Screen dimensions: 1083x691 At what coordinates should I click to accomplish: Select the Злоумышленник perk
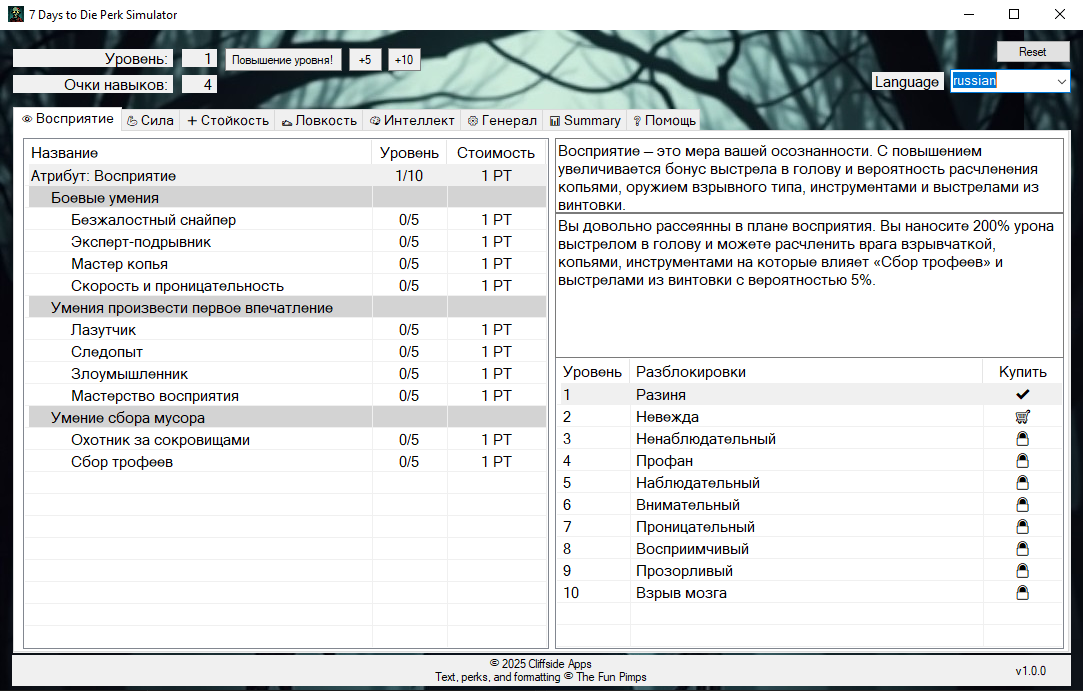click(x=286, y=374)
